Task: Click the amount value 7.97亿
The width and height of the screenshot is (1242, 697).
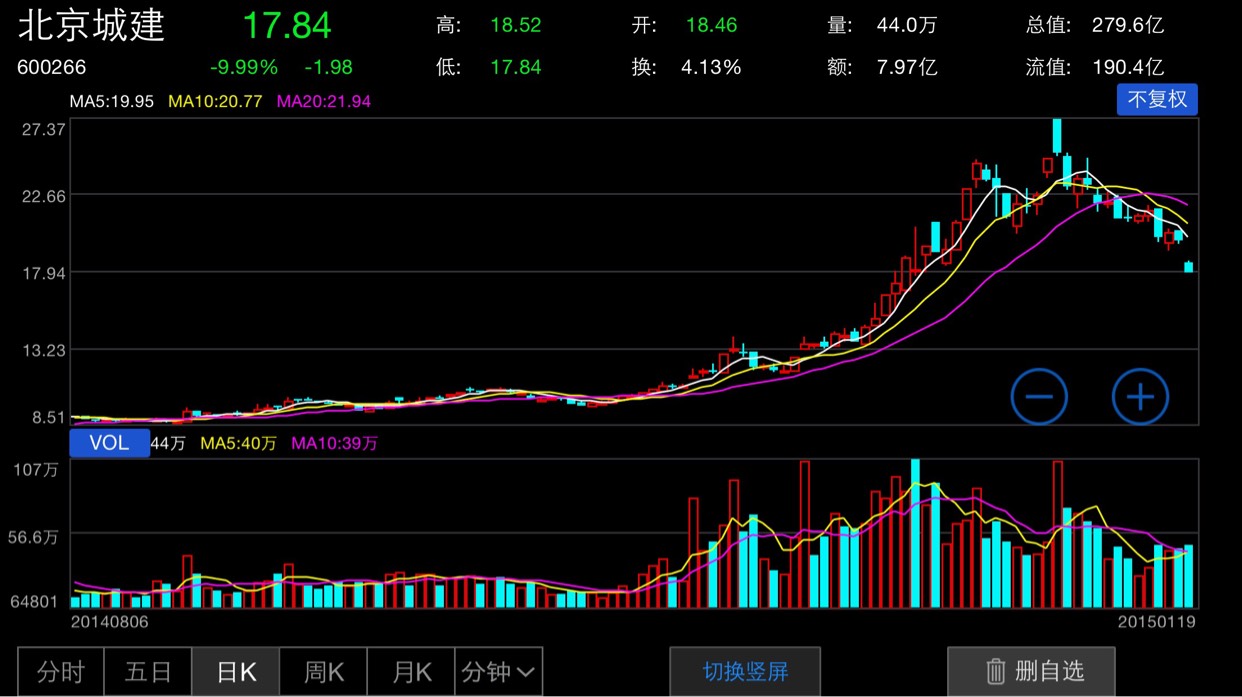Action: [x=907, y=68]
